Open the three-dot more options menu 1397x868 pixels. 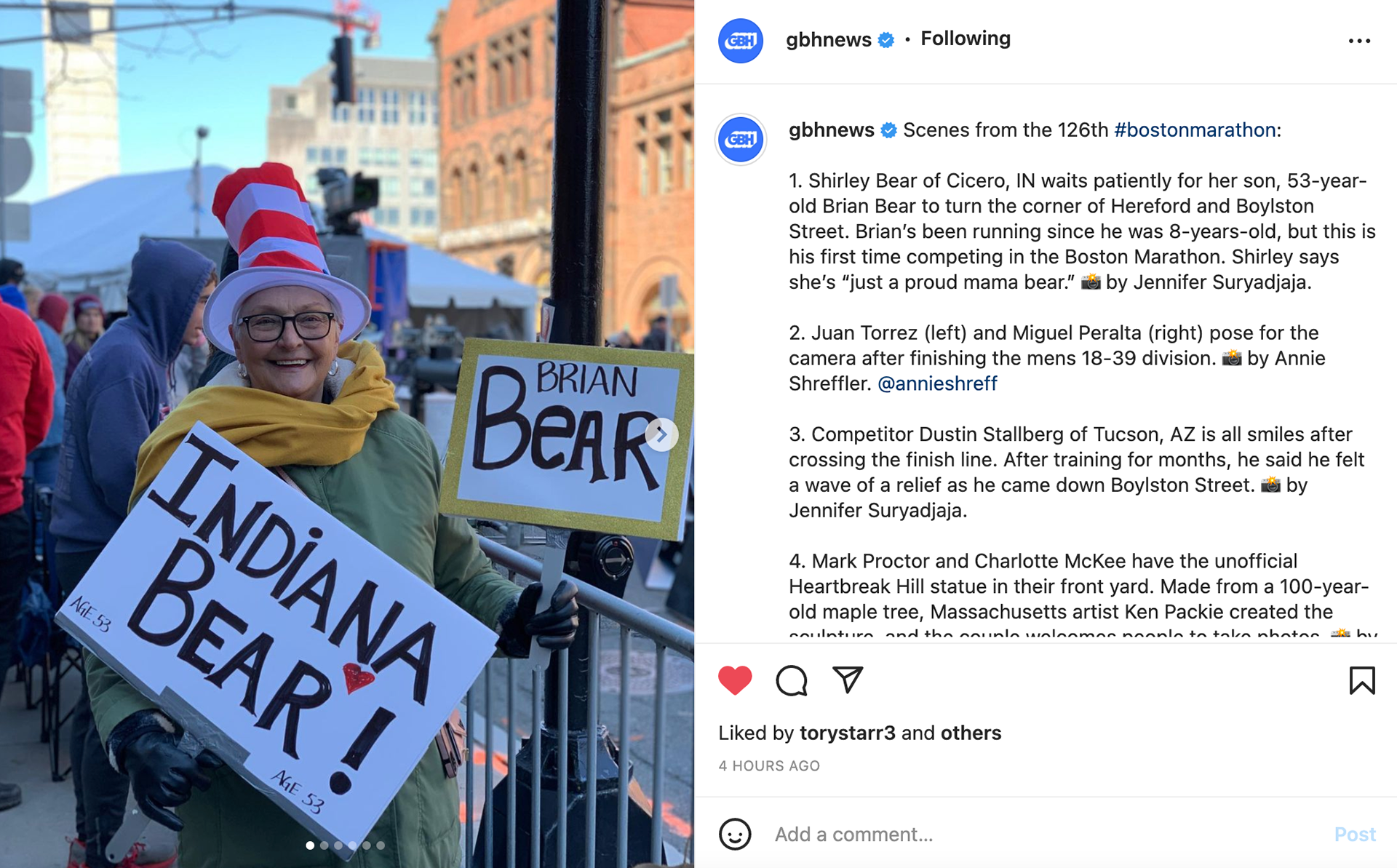point(1358,41)
